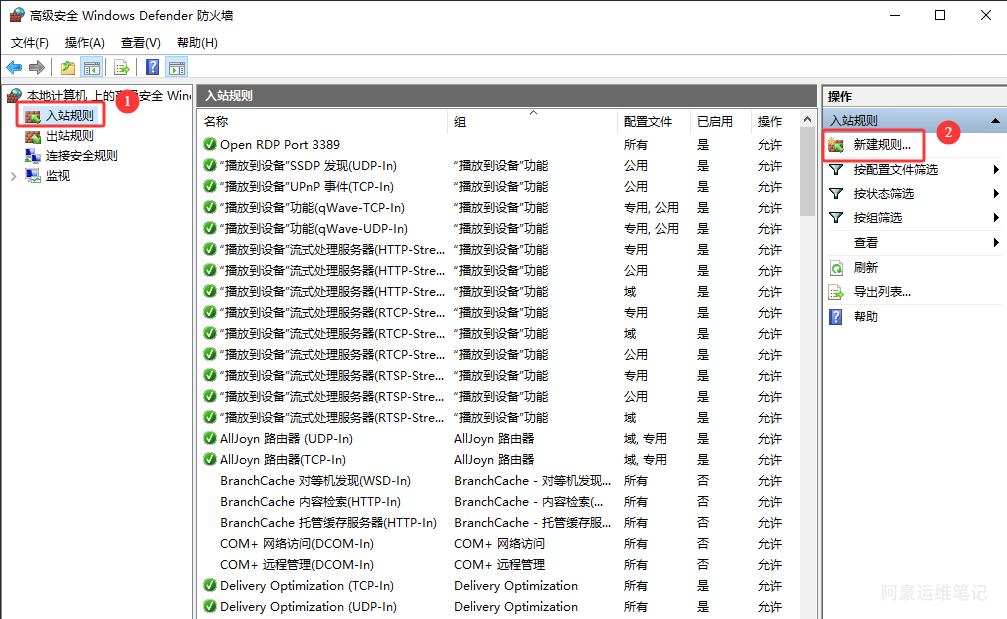Click the funnel icon beside 按组筛选

tap(836, 218)
